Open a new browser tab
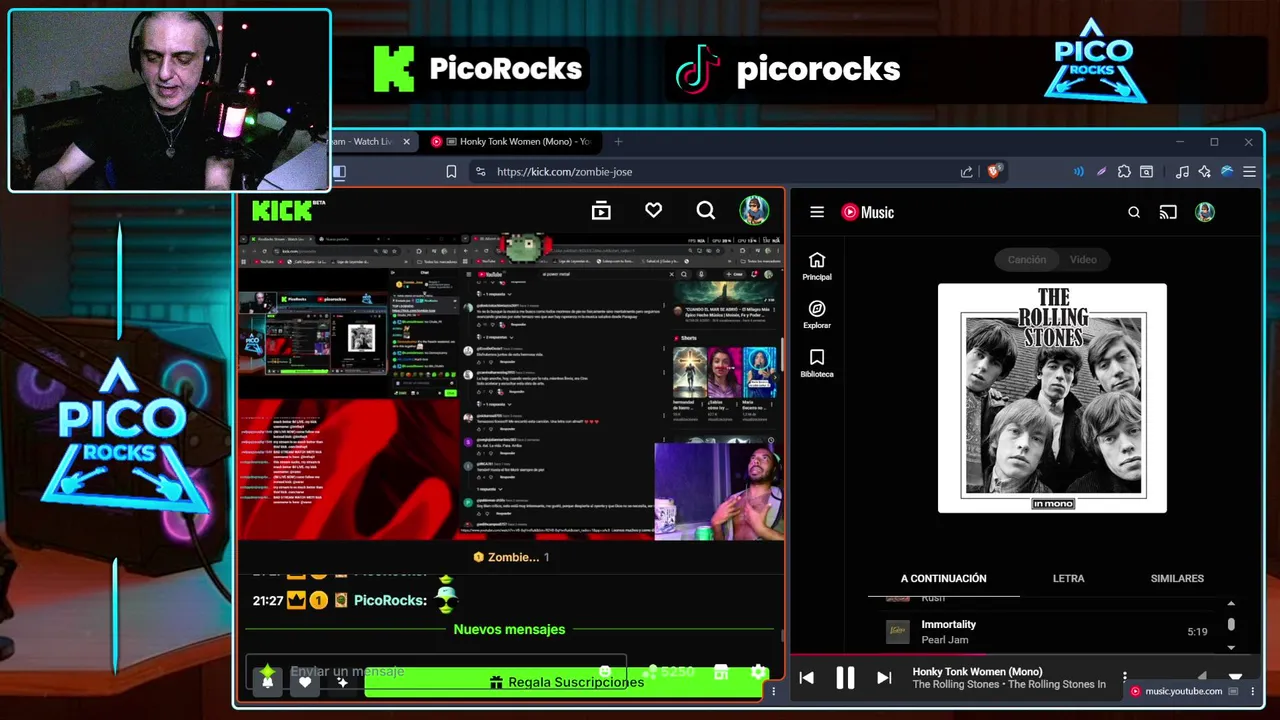The image size is (1280, 720). pyautogui.click(x=618, y=142)
